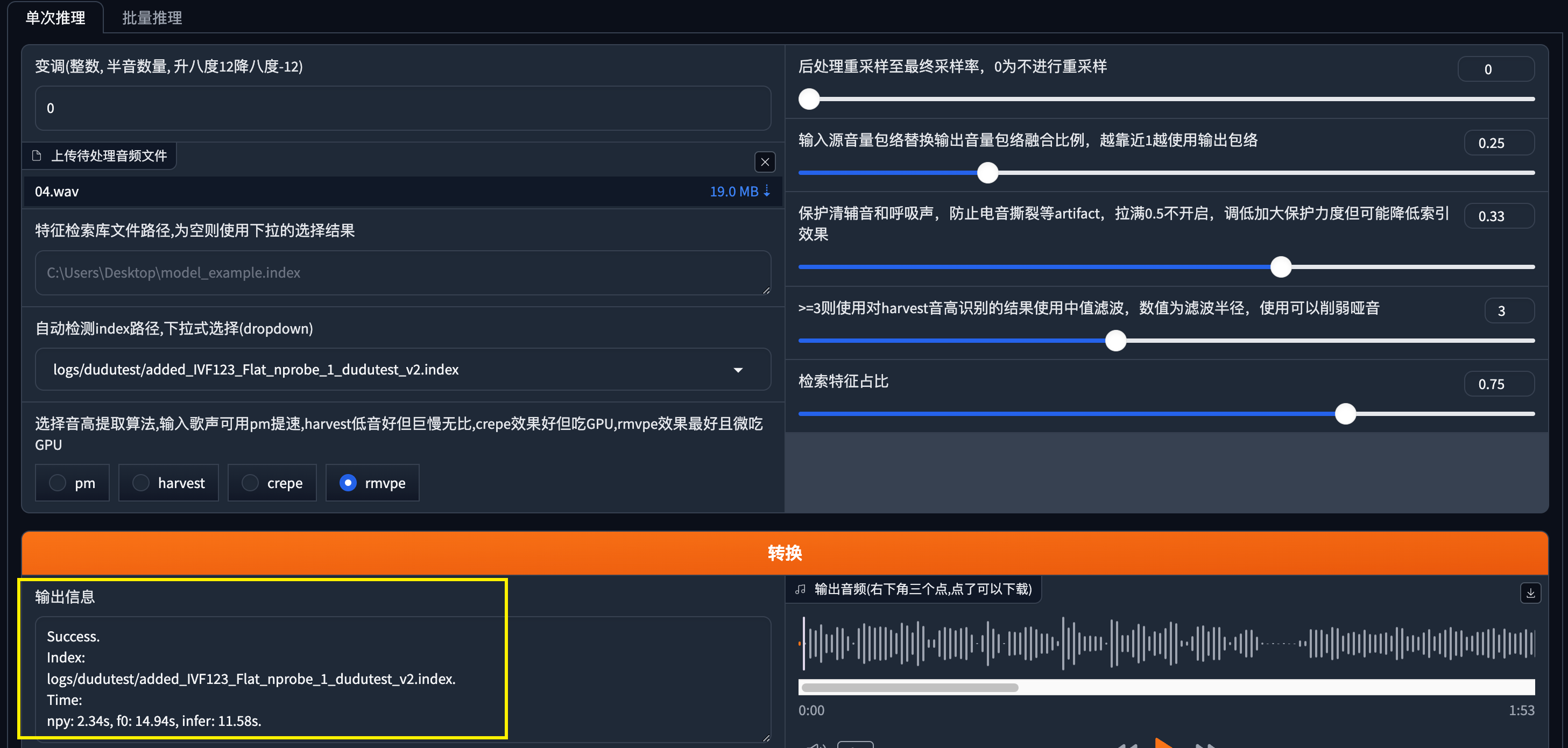The width and height of the screenshot is (1568, 748).
Task: Click the rewind icon in audio player
Action: pos(1127,745)
